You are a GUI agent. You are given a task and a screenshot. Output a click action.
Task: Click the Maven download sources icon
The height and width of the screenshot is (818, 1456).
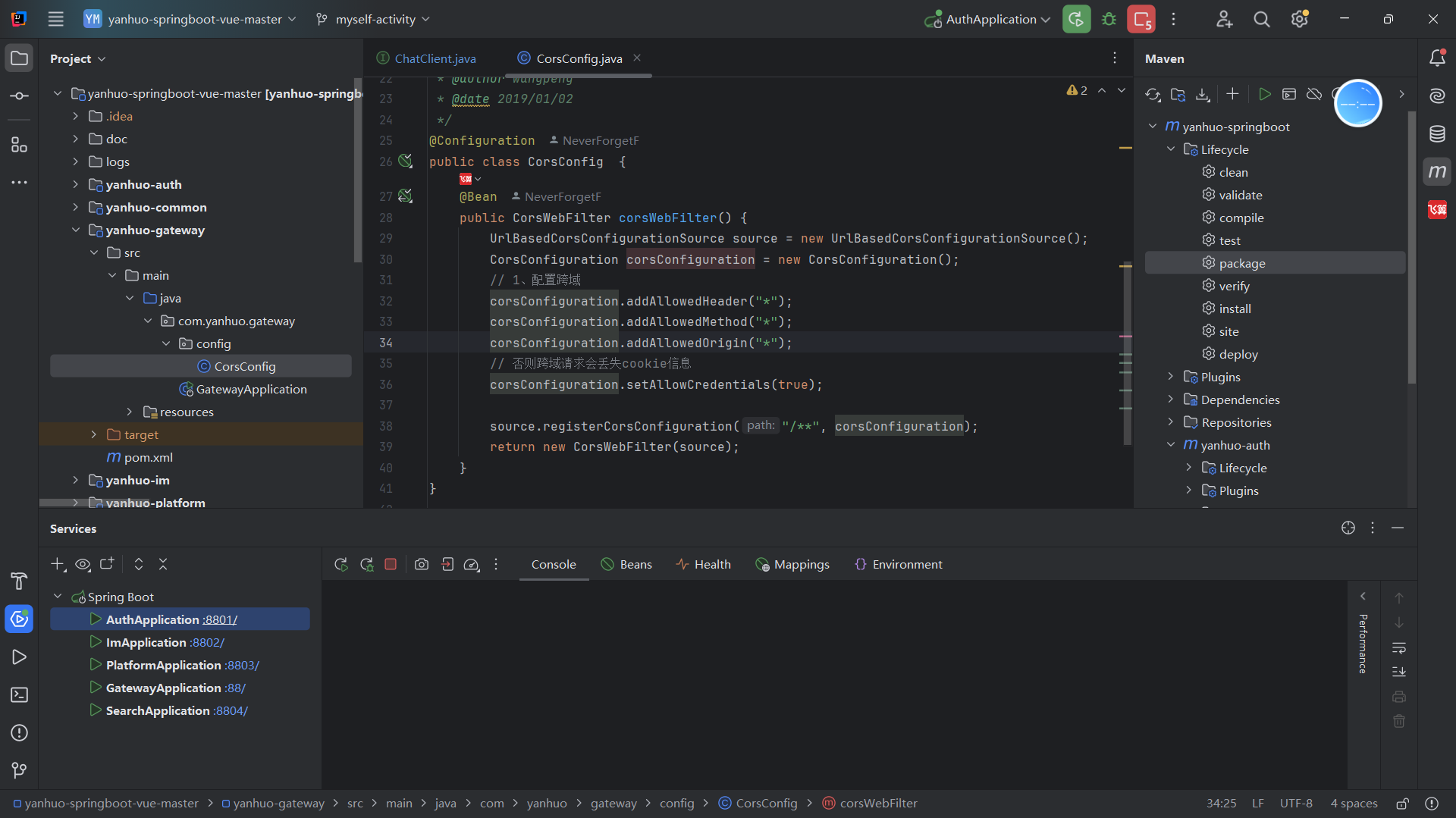pos(1203,94)
